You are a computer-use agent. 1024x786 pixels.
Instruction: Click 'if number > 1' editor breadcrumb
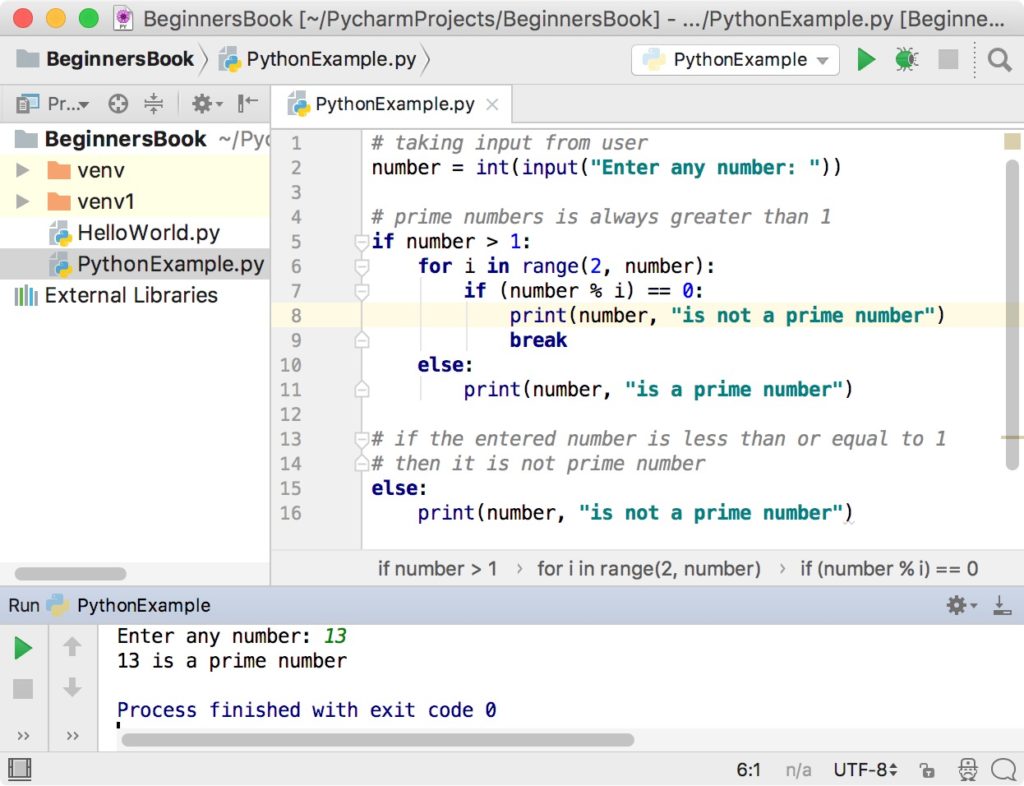pyautogui.click(x=438, y=569)
